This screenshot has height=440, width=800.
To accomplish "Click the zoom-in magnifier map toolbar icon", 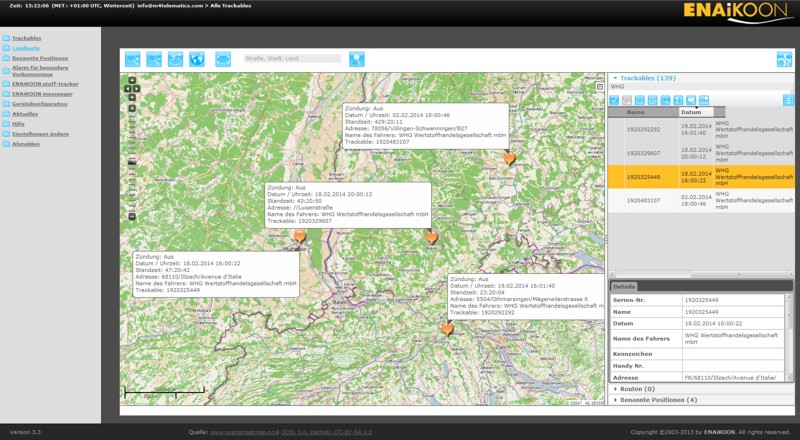I will click(x=133, y=59).
